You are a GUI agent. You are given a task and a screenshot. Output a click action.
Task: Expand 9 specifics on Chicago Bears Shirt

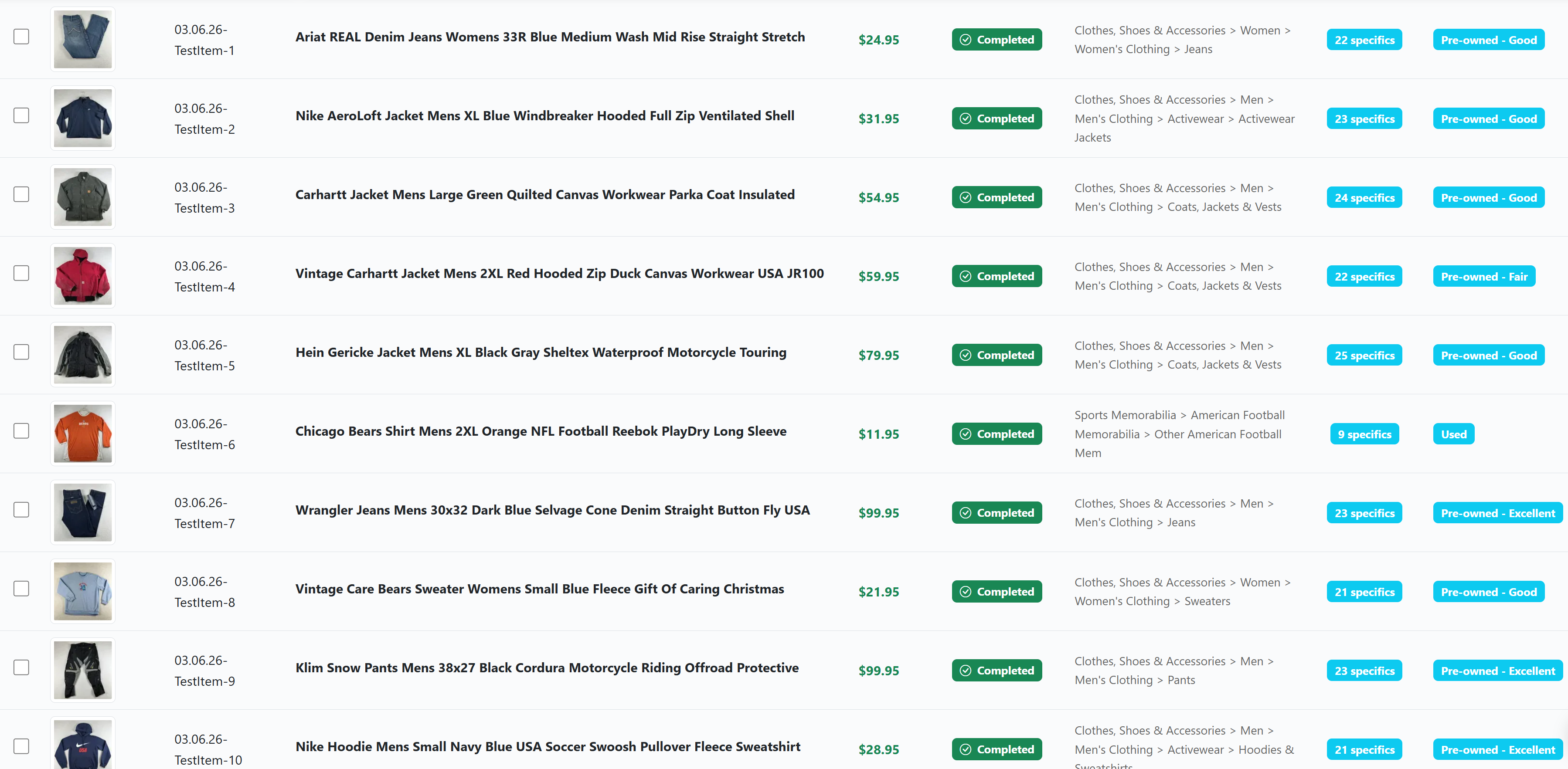[1364, 434]
